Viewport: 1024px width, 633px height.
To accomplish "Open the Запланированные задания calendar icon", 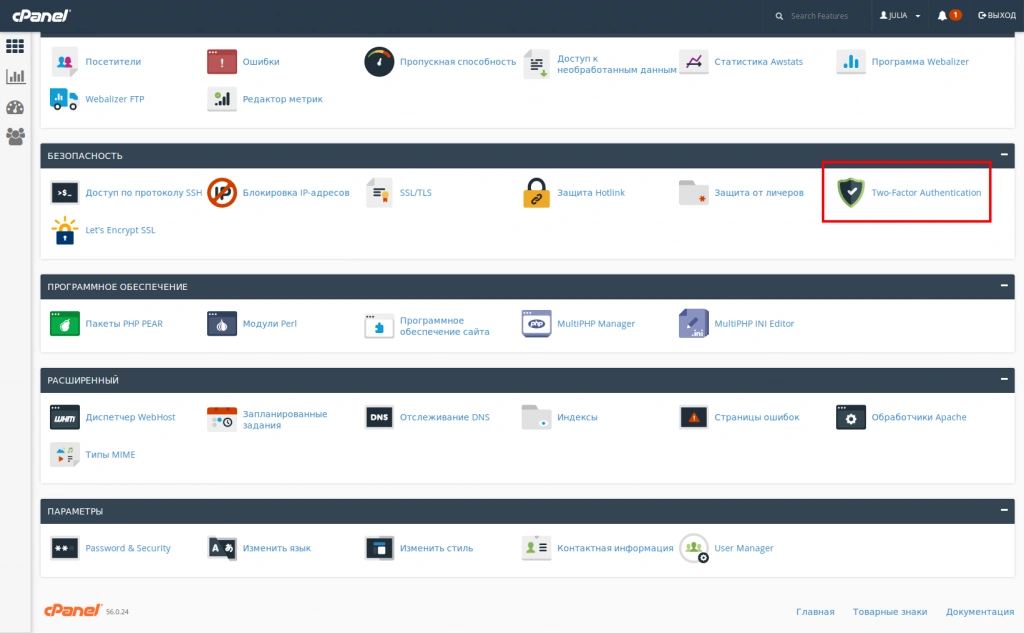I will tap(222, 419).
